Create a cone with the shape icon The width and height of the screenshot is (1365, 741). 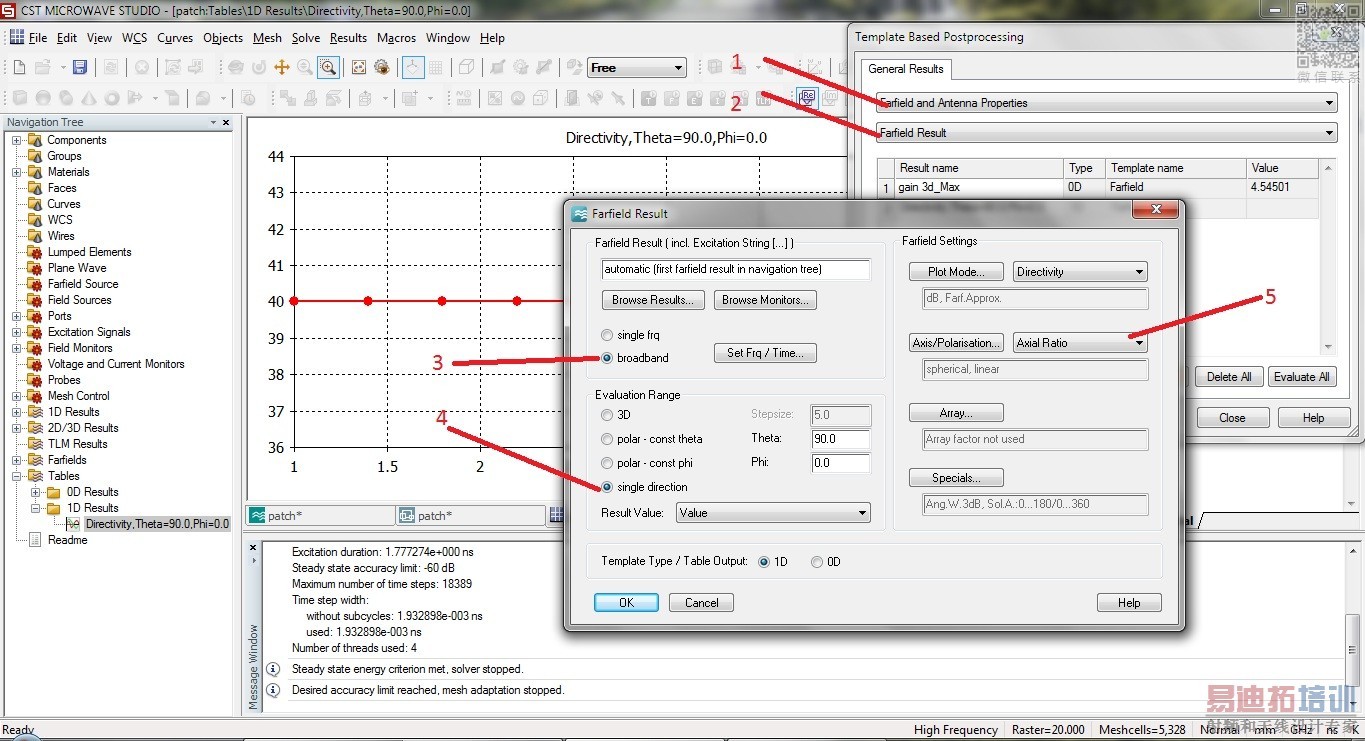(x=89, y=98)
